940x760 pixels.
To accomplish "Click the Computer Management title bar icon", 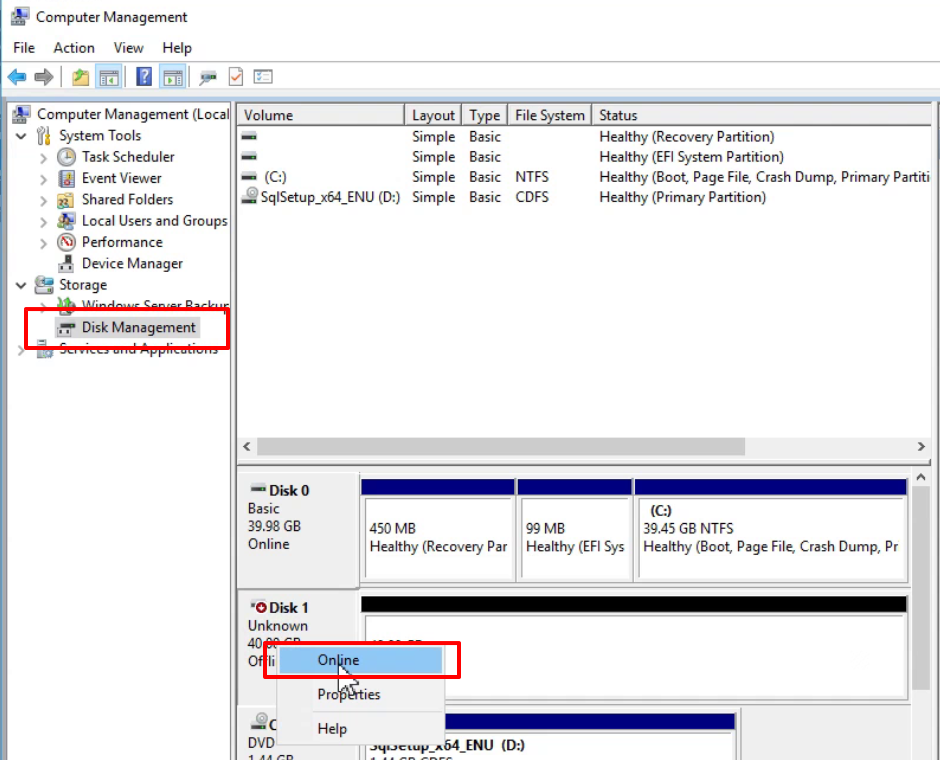I will point(20,17).
